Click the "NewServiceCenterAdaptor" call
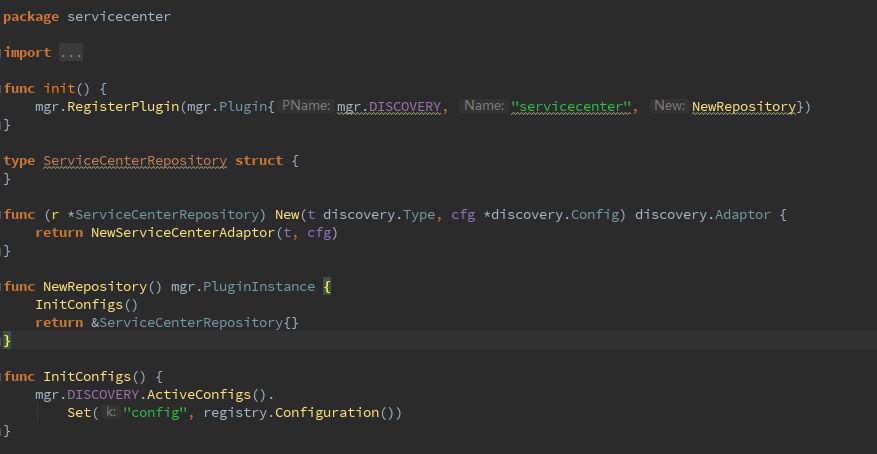 [x=183, y=233]
